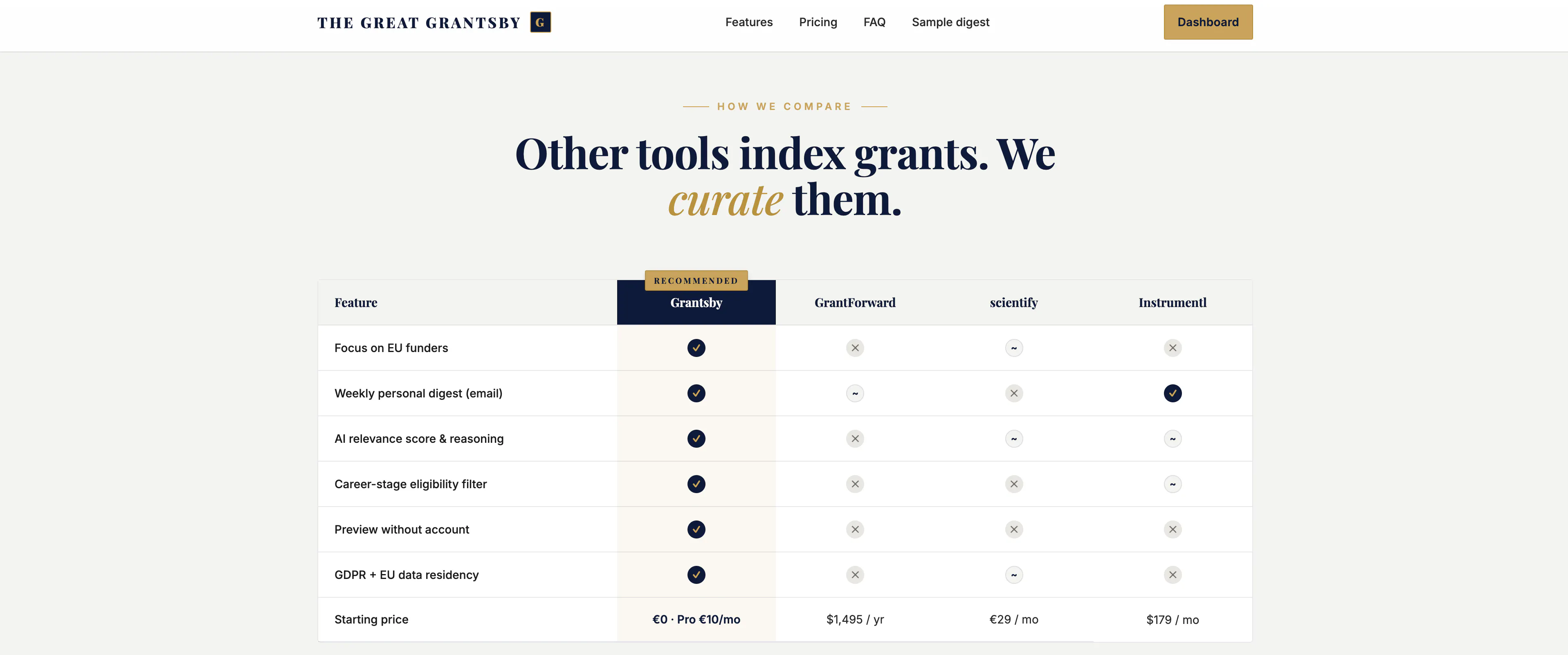Click the gold G logo badge
Image resolution: width=1568 pixels, height=655 pixels.
[x=541, y=22]
